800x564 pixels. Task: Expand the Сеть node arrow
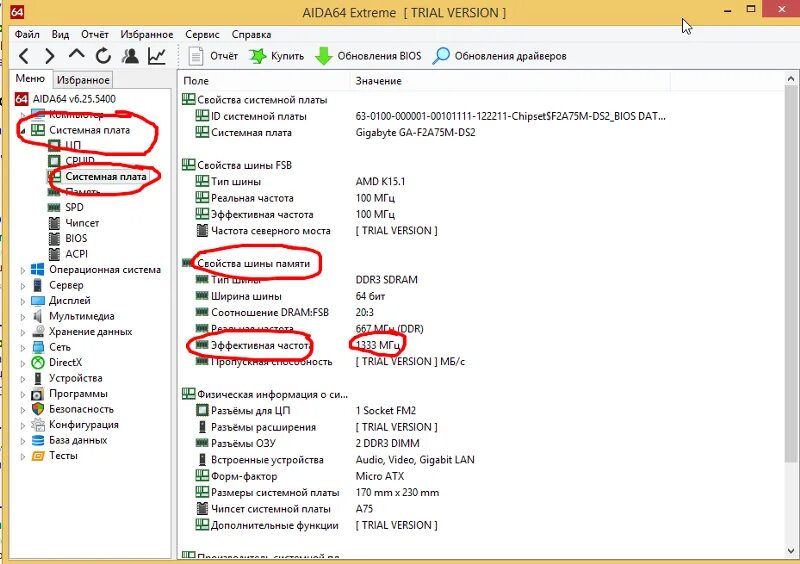click(22, 348)
